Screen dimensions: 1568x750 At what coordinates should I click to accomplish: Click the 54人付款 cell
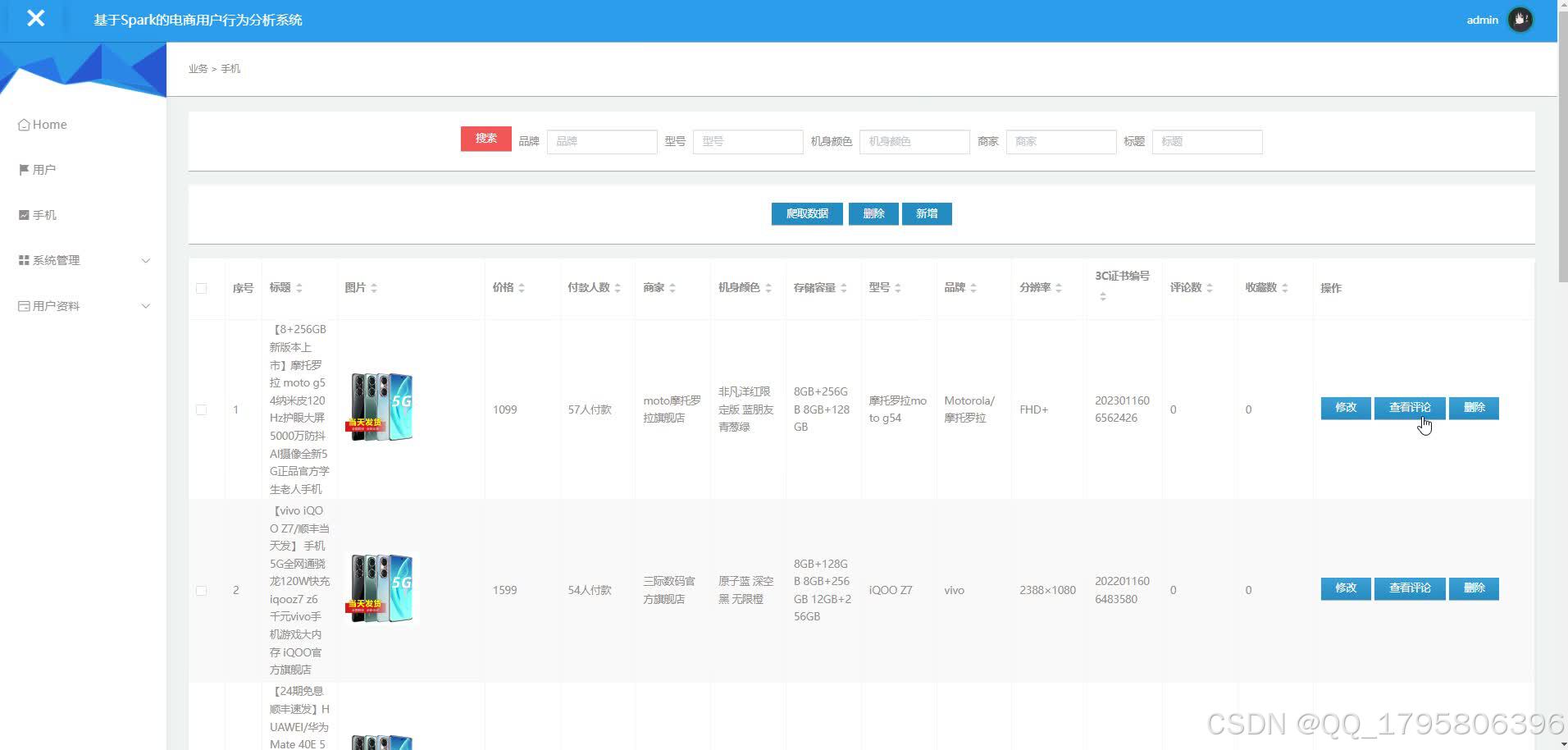click(590, 590)
